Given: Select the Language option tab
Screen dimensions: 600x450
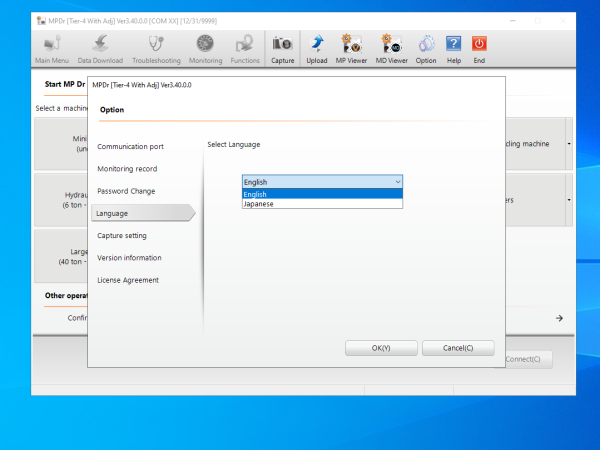Looking at the screenshot, I should 143,213.
